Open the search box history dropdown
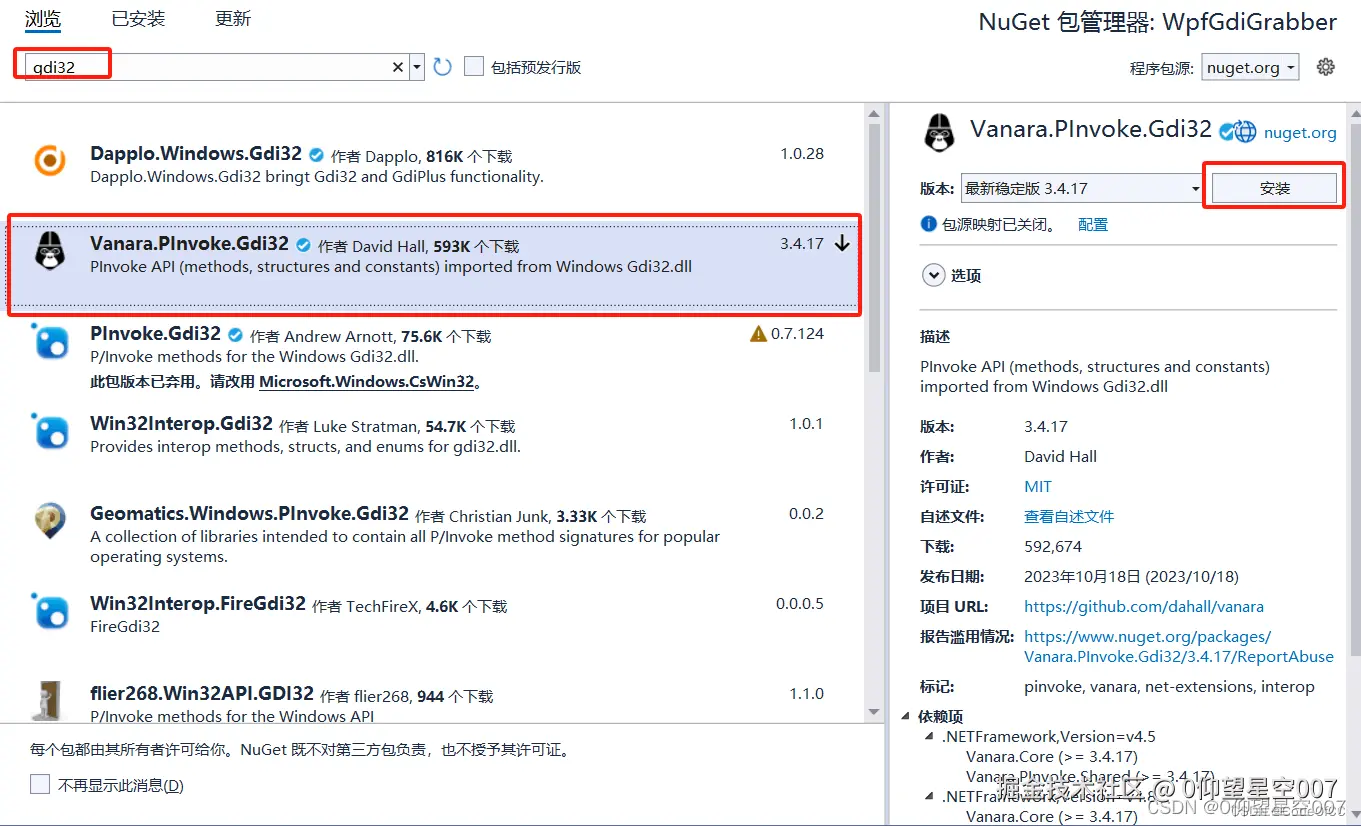Screen dimensions: 1361x826 (x=417, y=67)
